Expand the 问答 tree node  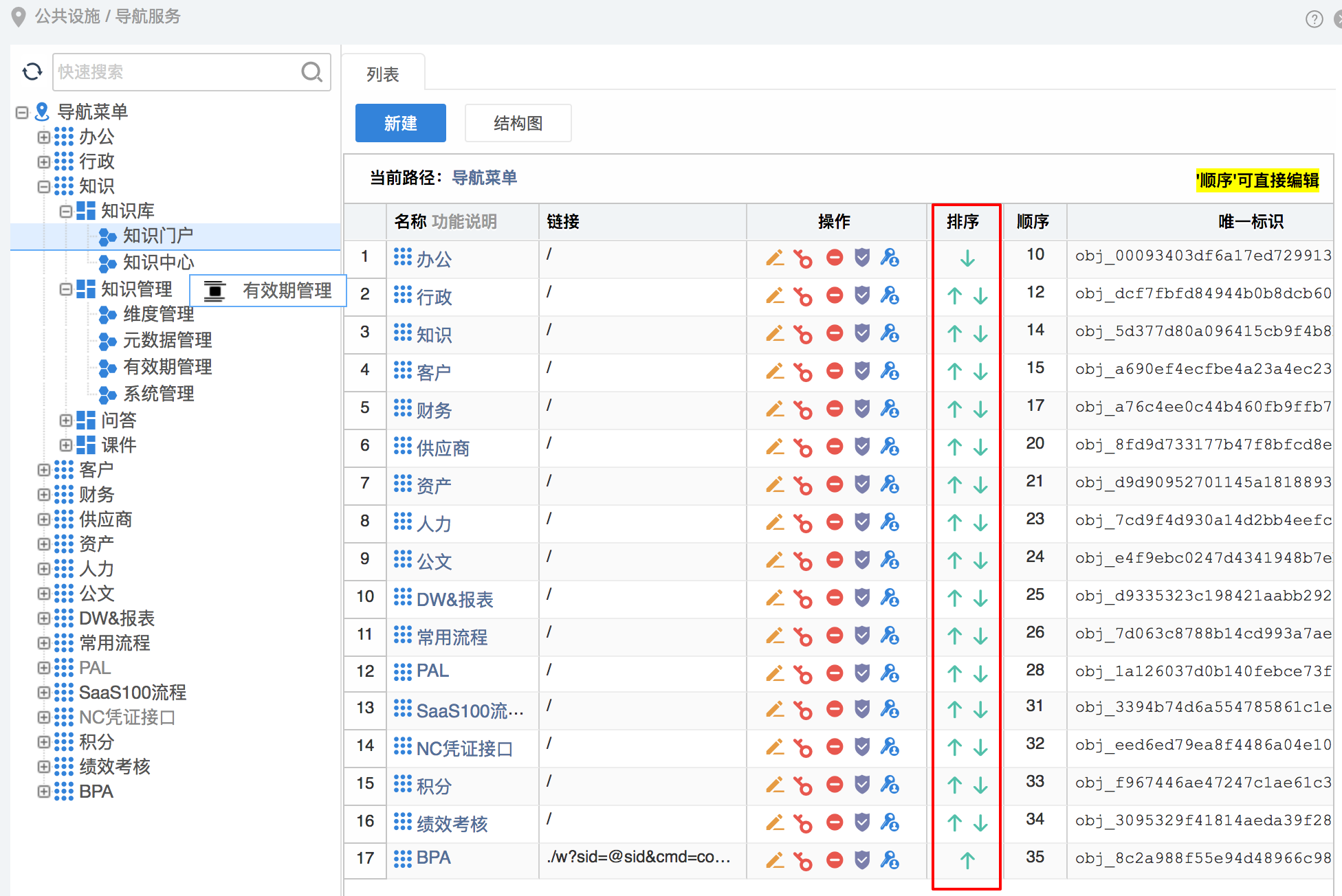point(65,420)
